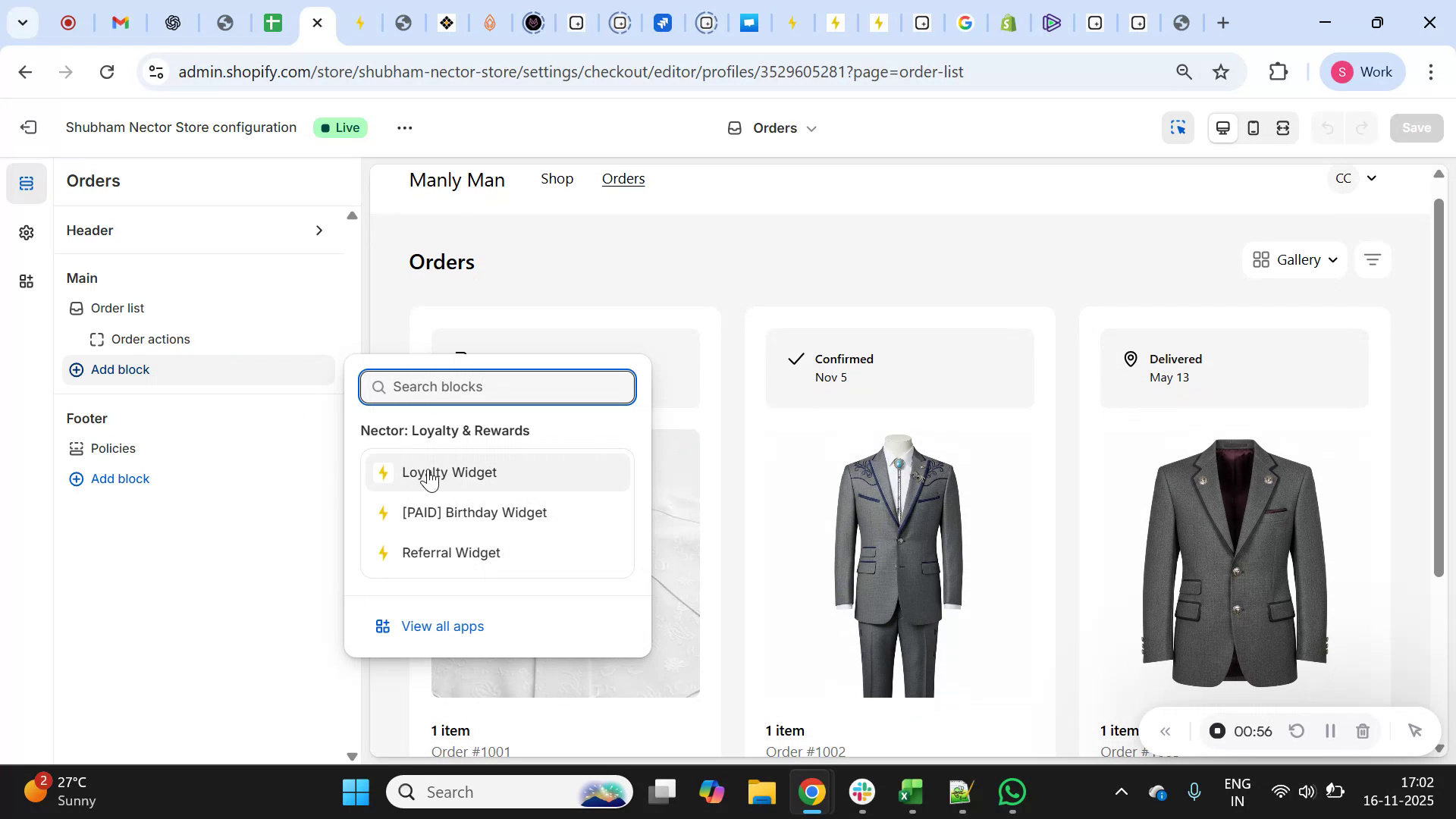
Task: Open checkout Settings from the sidebar gear
Action: [x=27, y=233]
